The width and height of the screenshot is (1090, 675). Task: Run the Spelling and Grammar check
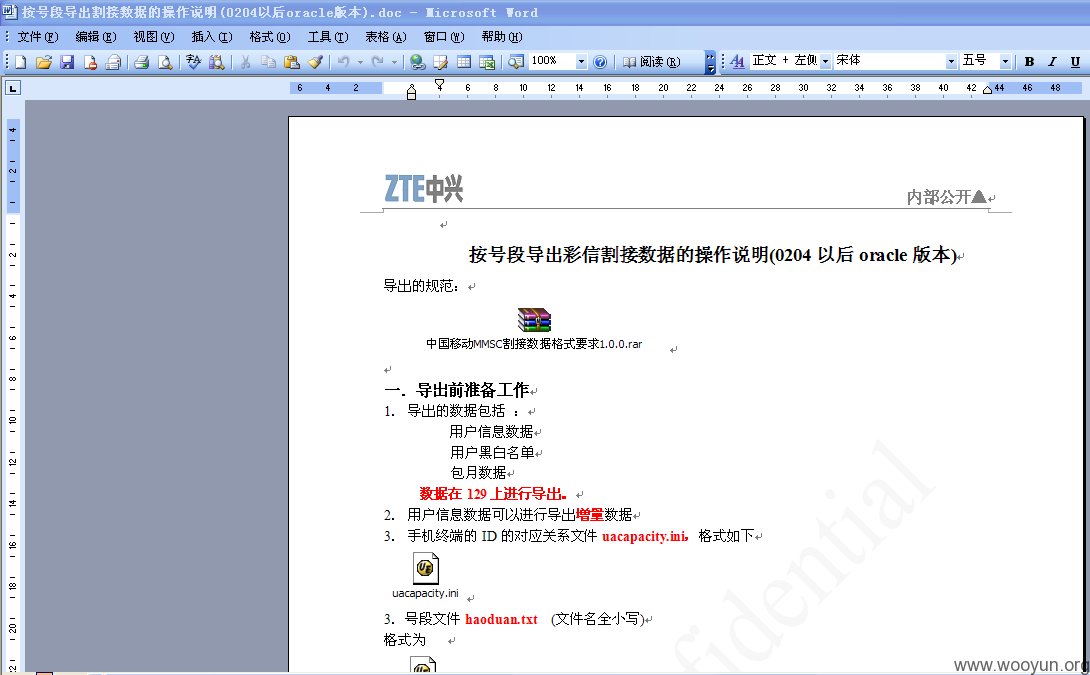point(194,62)
